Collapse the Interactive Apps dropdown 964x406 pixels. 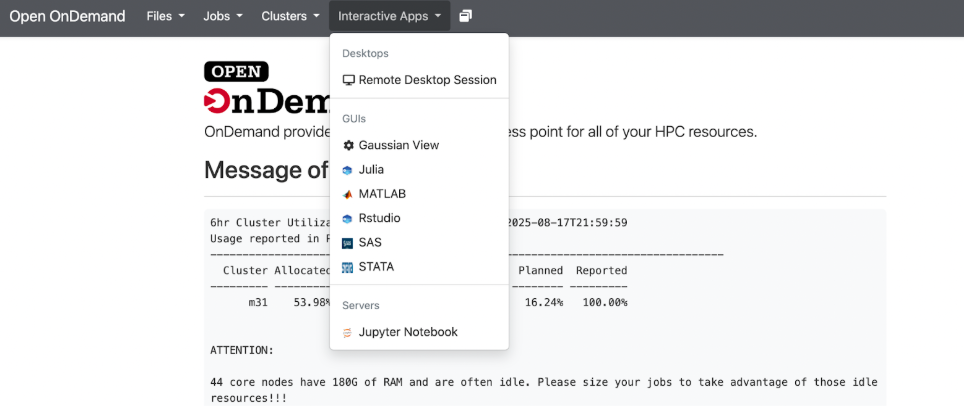(389, 16)
